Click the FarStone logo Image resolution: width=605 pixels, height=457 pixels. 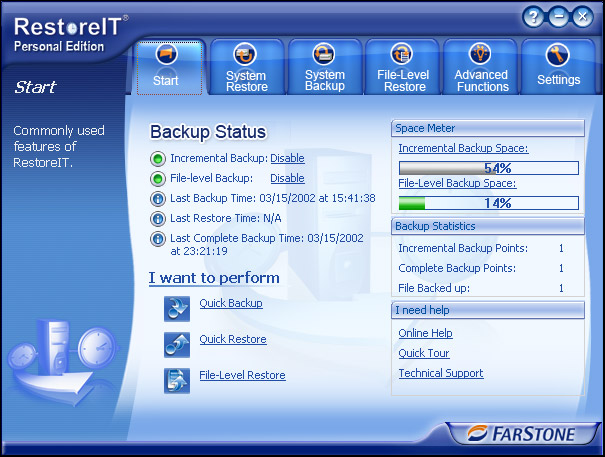pyautogui.click(x=522, y=435)
